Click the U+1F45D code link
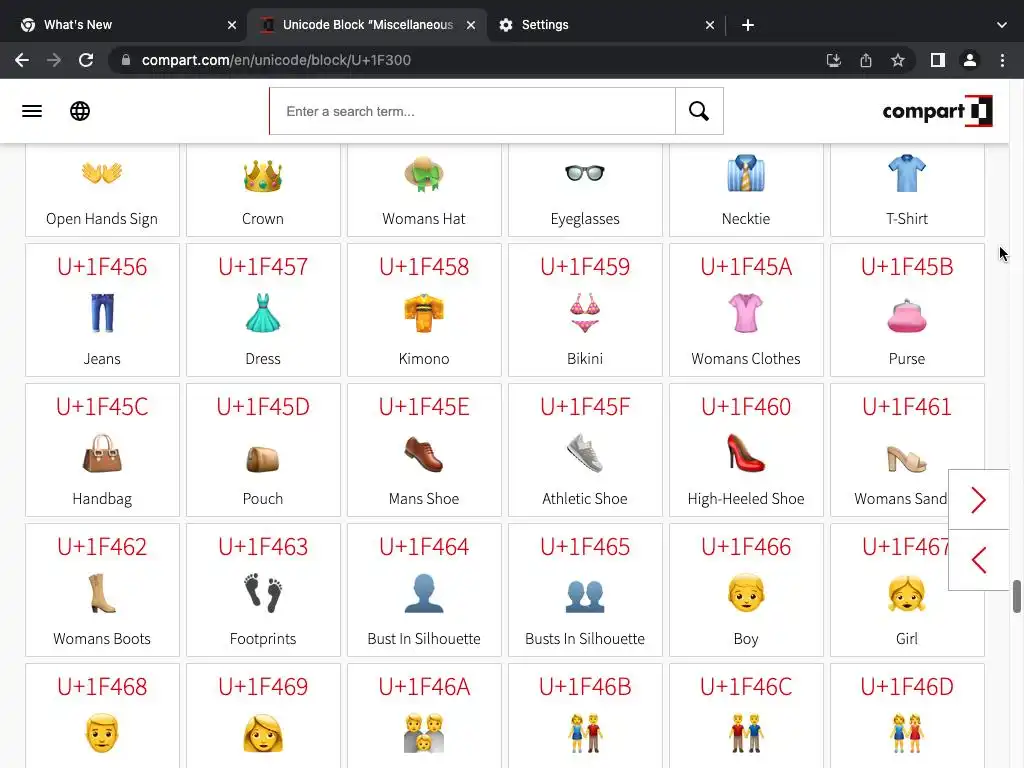 point(263,407)
